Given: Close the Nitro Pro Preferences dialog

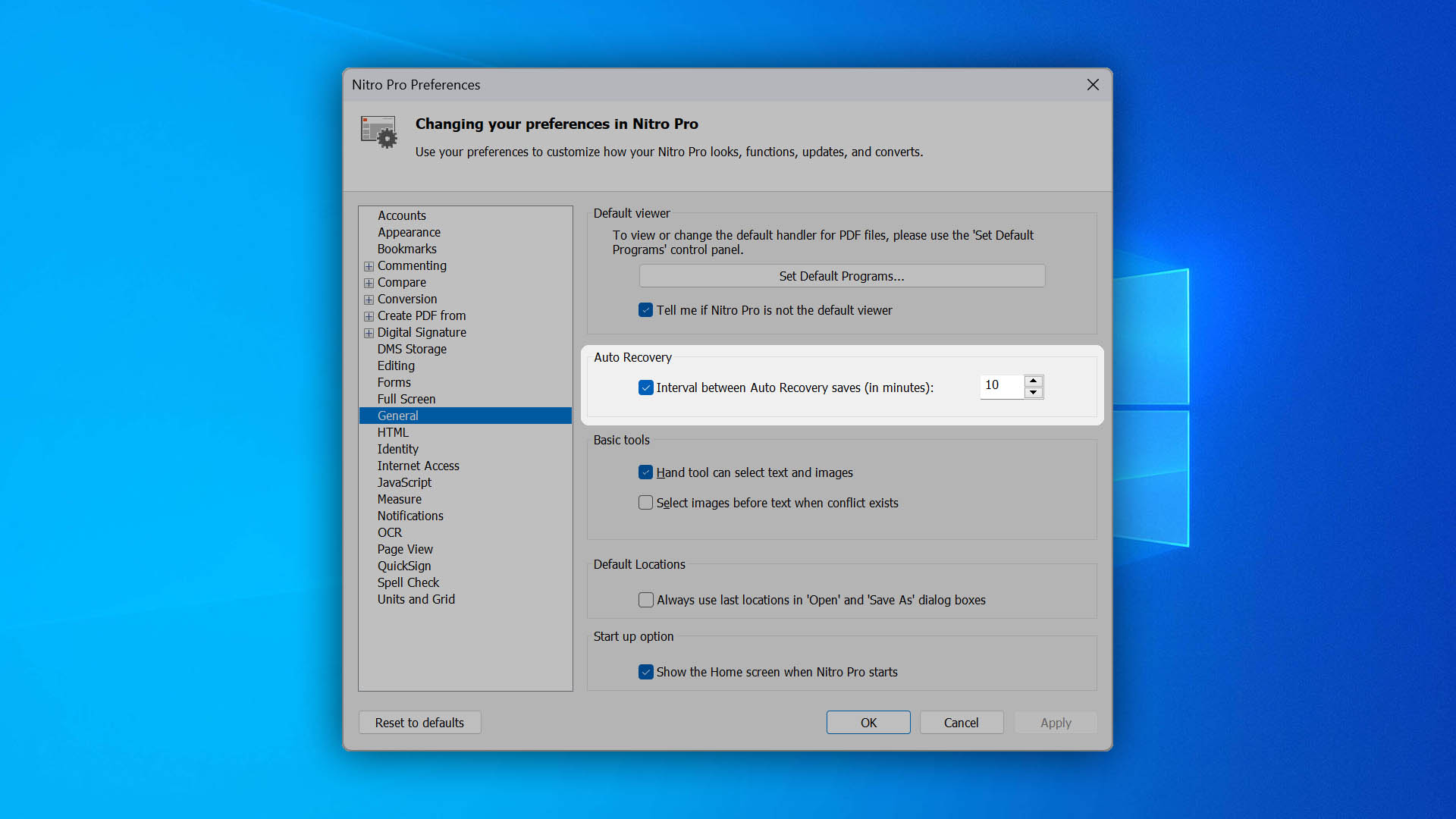Looking at the screenshot, I should coord(1093,85).
